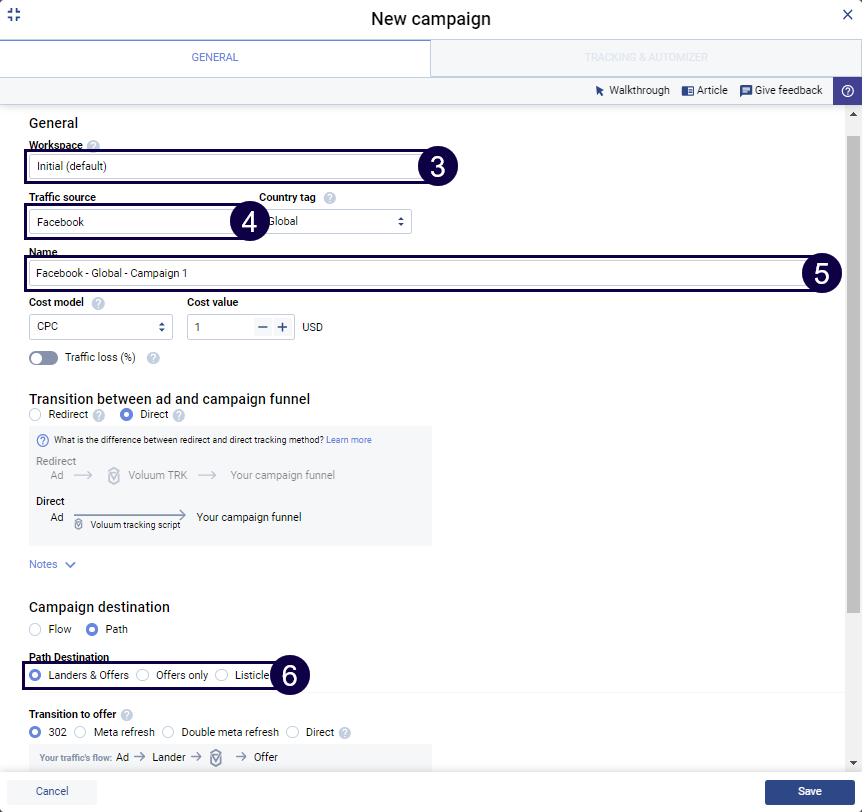Open the Learn more link
Screen dimensions: 862x812
348,440
